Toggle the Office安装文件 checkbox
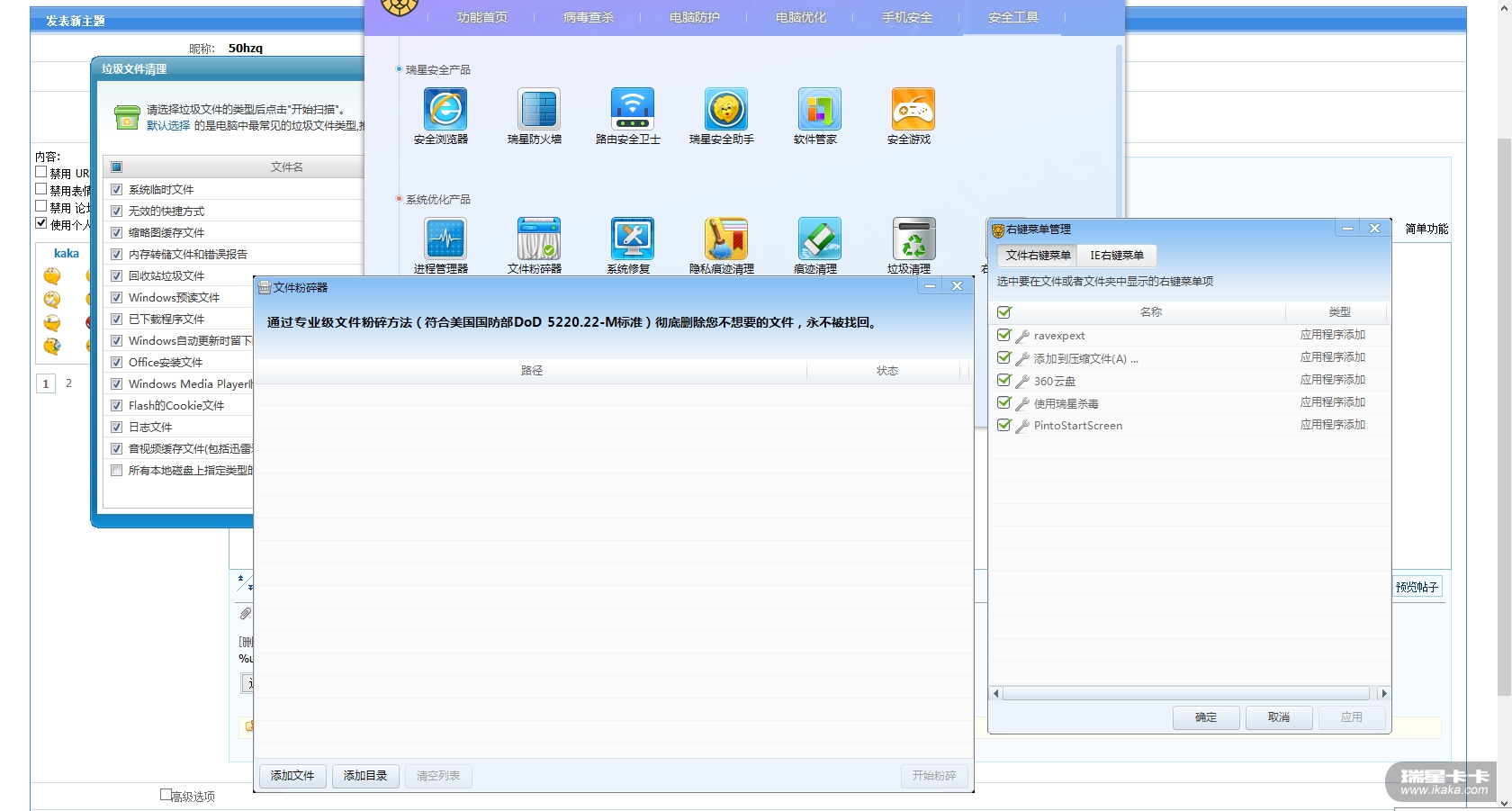Viewport: 1512px width, 811px height. pos(116,363)
